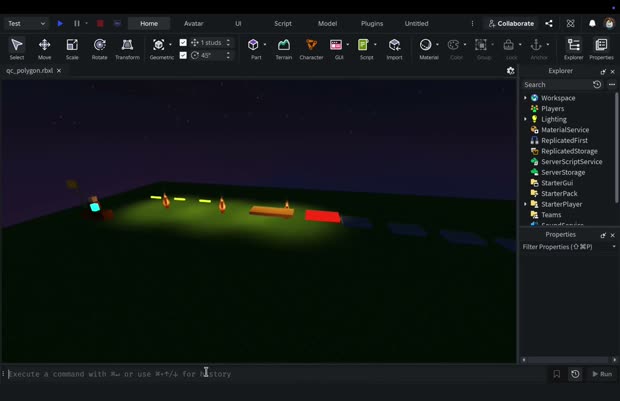Screen dimensions: 620x401
Task: Open Filter Properties options arrow
Action: (614, 246)
